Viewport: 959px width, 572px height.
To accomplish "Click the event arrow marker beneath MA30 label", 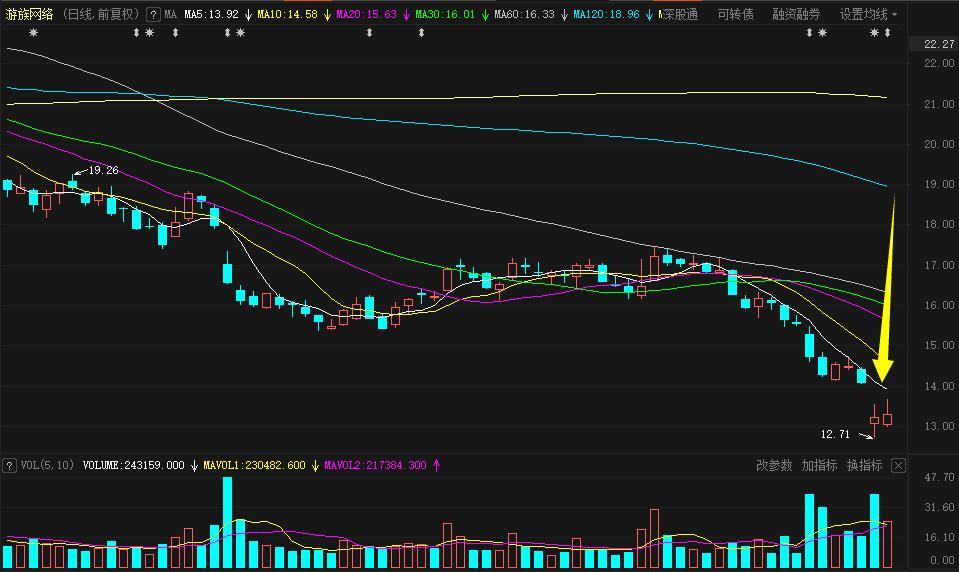I will coord(421,32).
